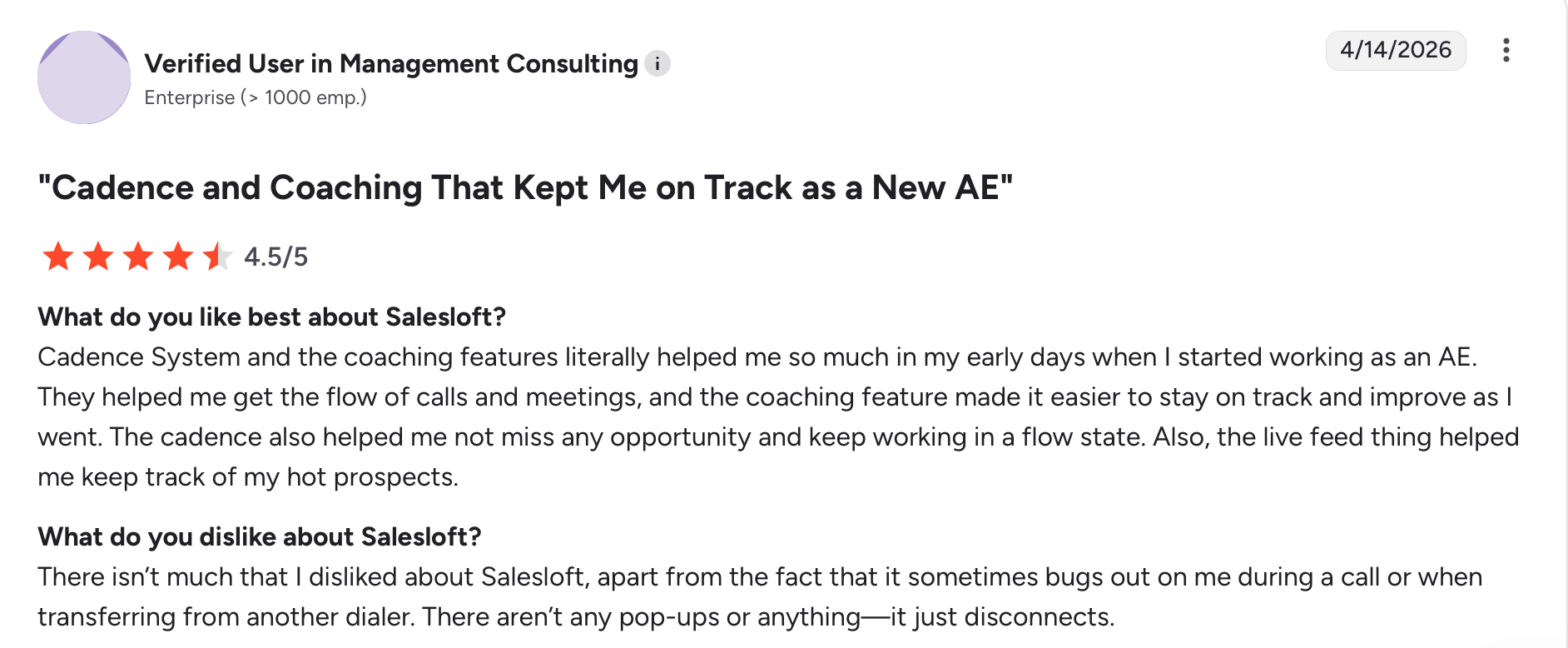1568x648 pixels.
Task: Click the reviewer's purple avatar image
Action: point(84,77)
